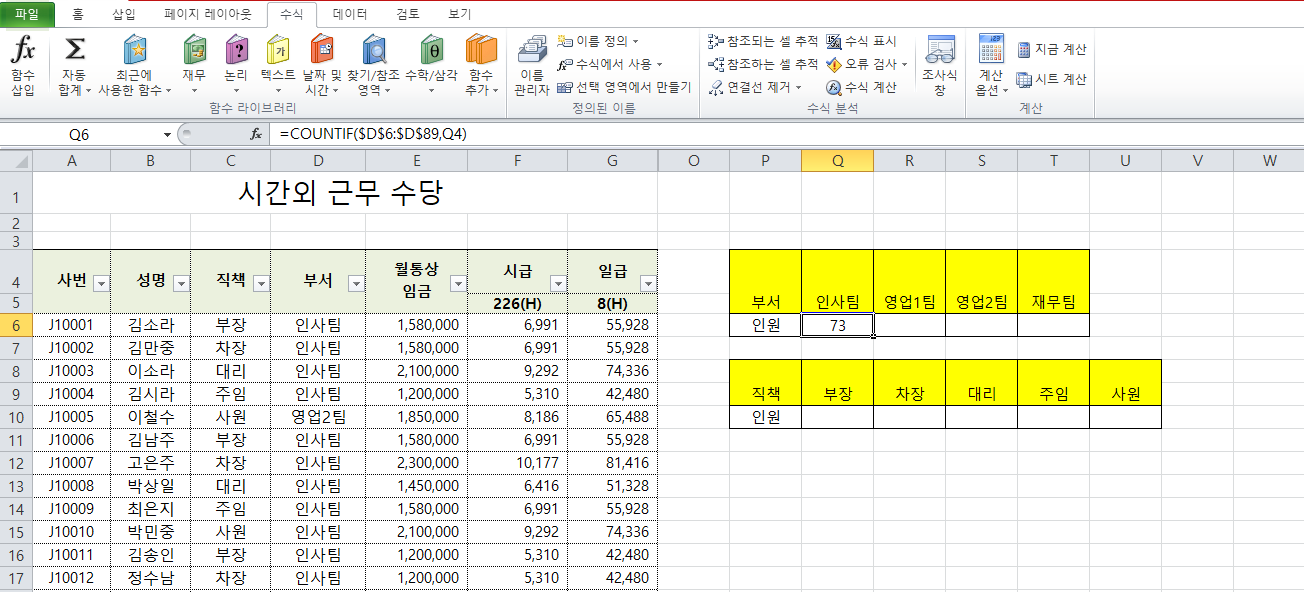Open the 성명 column filter dropdown
Viewport: 1304px width, 592px height.
(180, 284)
